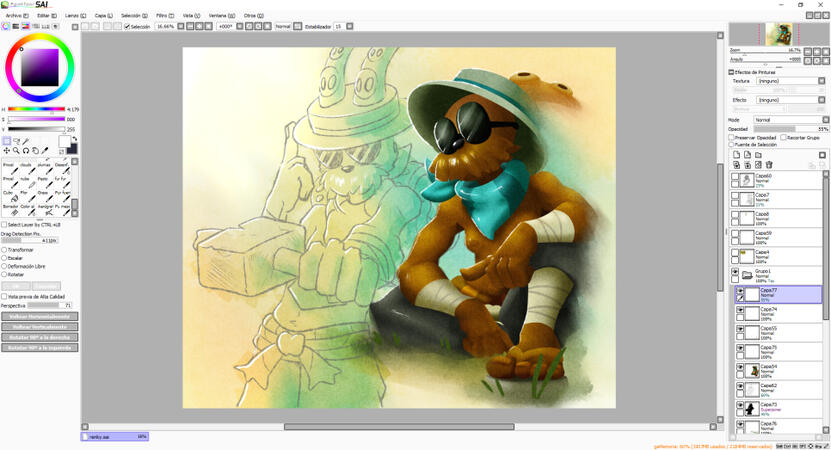The image size is (831, 450).
Task: Create a new layer folder
Action: [x=758, y=155]
